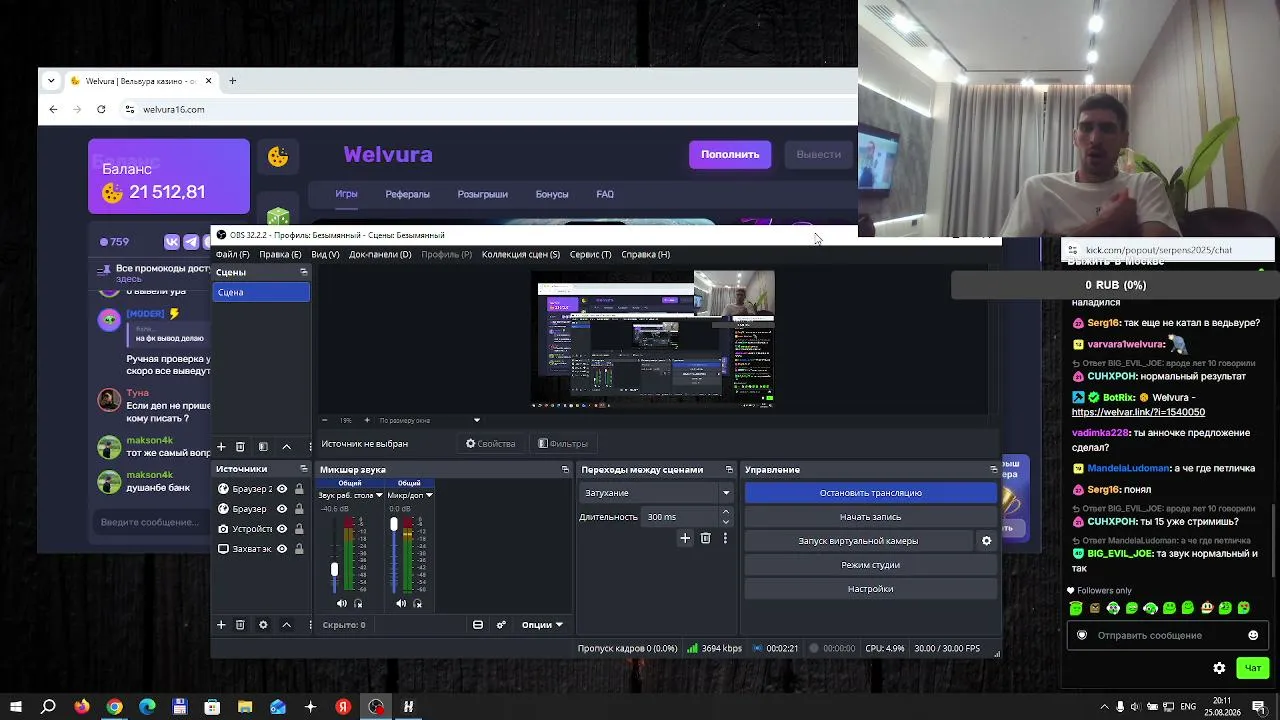Open Microsoft Edge from the taskbar
The height and width of the screenshot is (720, 1280).
[x=147, y=707]
